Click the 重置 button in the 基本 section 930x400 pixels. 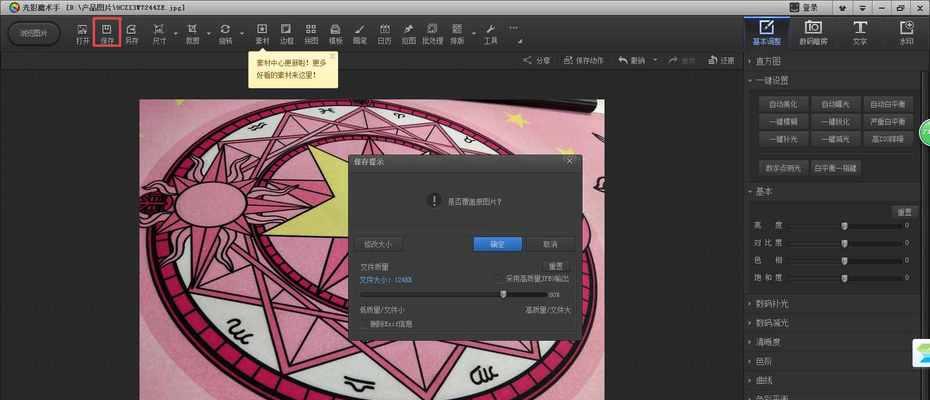pos(904,212)
